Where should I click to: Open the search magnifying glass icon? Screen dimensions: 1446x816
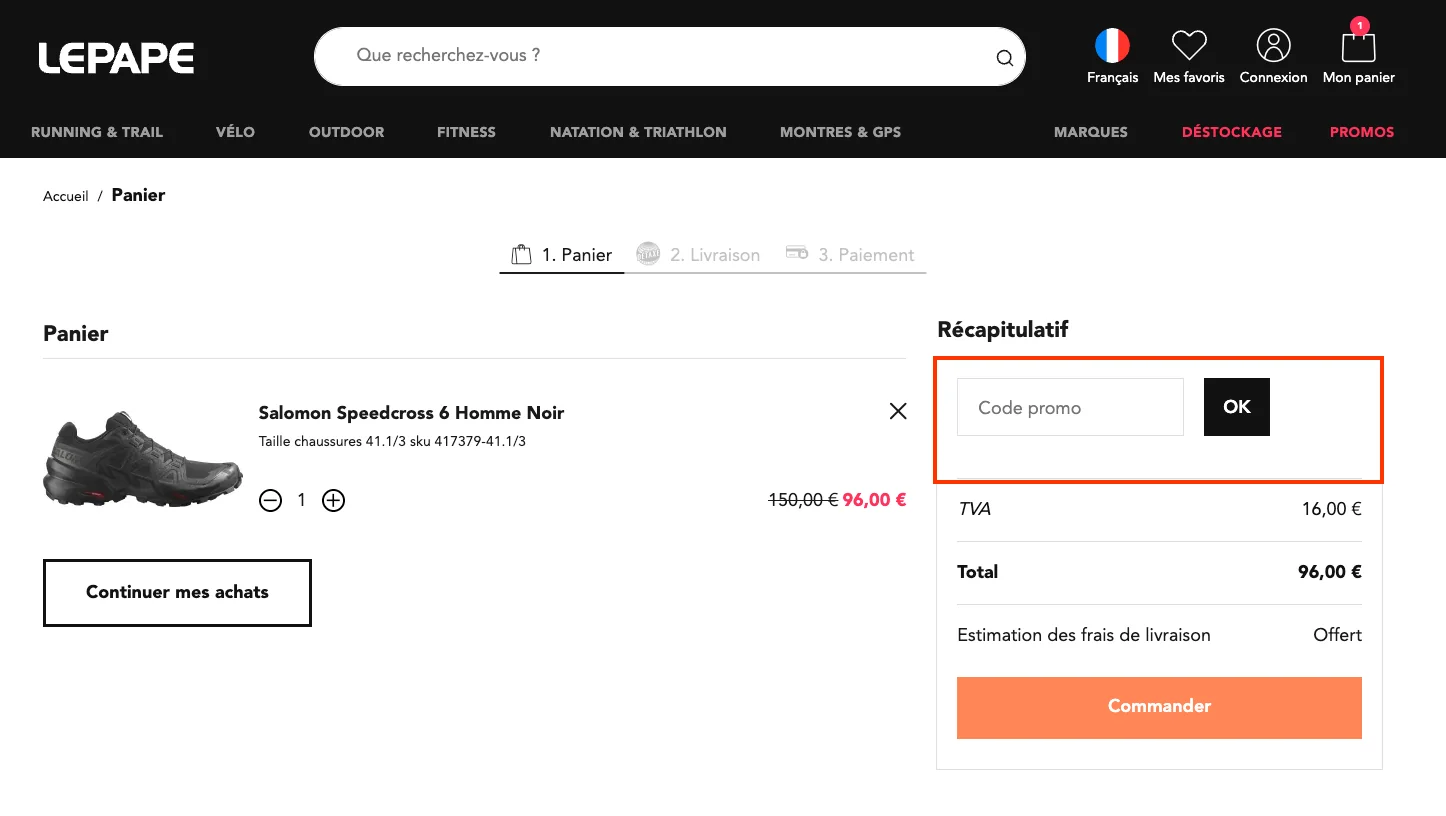1004,57
